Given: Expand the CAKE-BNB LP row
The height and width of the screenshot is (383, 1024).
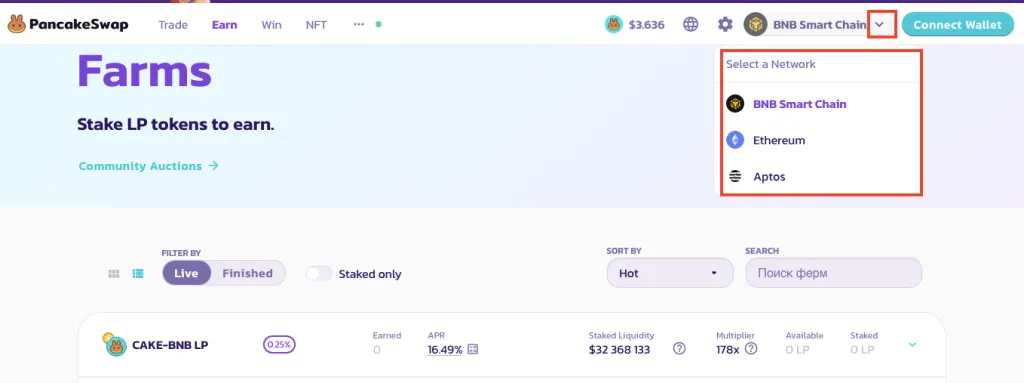Looking at the screenshot, I should pyautogui.click(x=912, y=344).
